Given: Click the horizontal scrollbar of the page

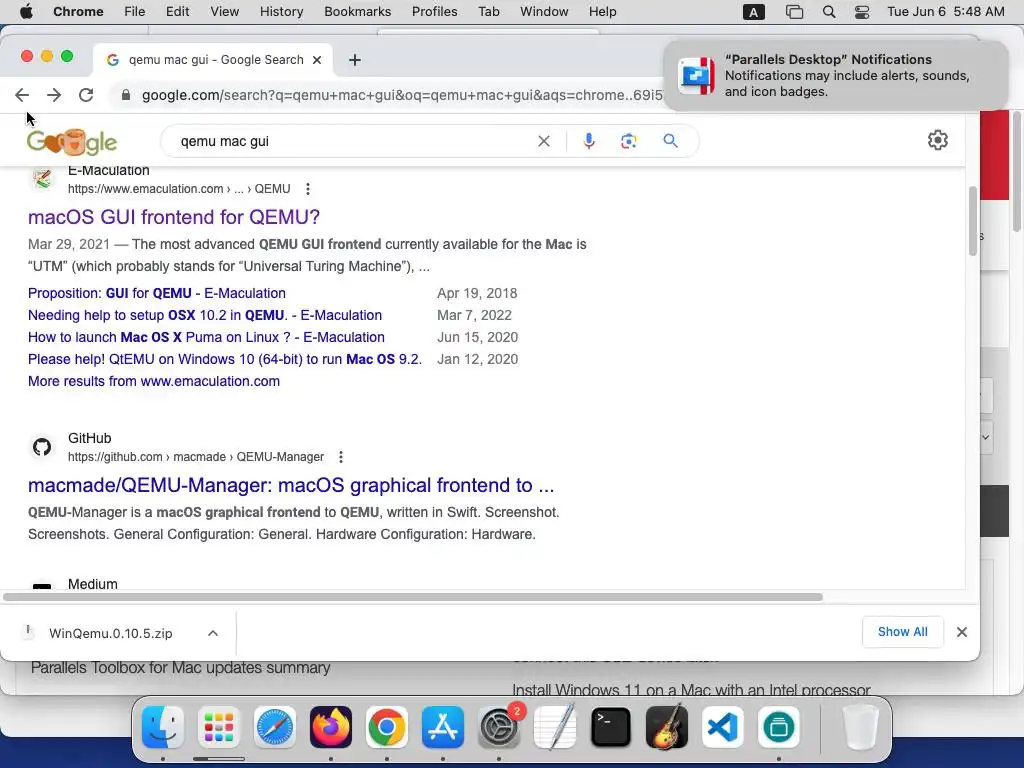Looking at the screenshot, I should coord(413,597).
